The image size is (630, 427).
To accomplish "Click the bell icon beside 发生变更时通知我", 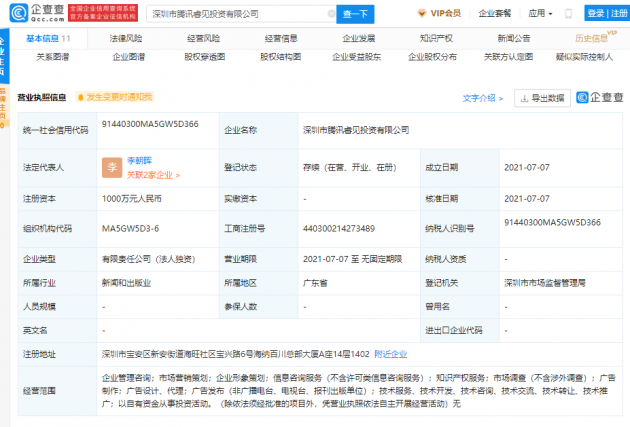I will click(x=80, y=97).
